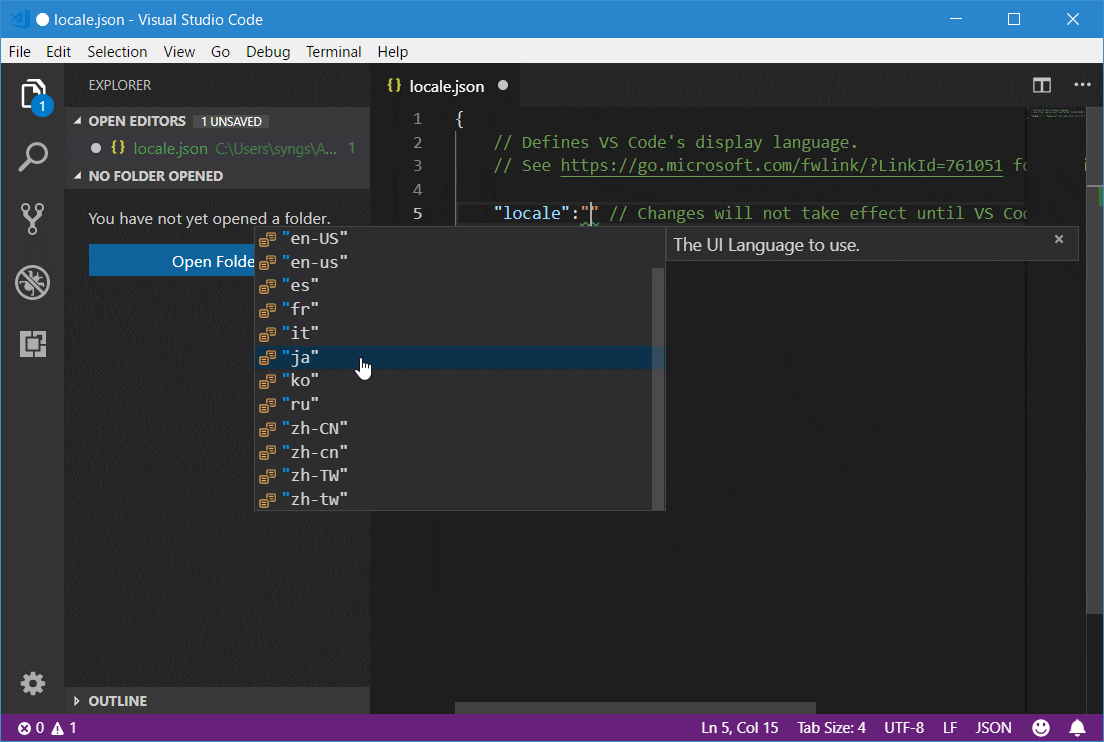Choose the "ru" locale suggestion
This screenshot has height=742, width=1104.
(x=453, y=405)
